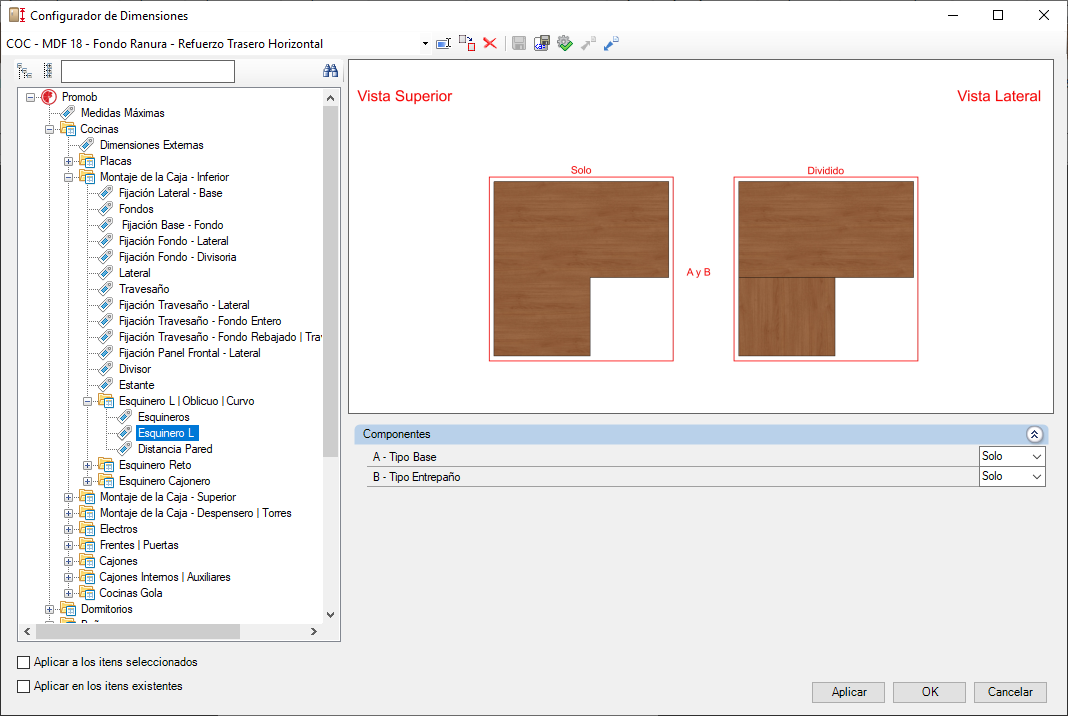Image resolution: width=1068 pixels, height=716 pixels.
Task: Collapse the Cocinas tree node
Action: click(x=50, y=129)
